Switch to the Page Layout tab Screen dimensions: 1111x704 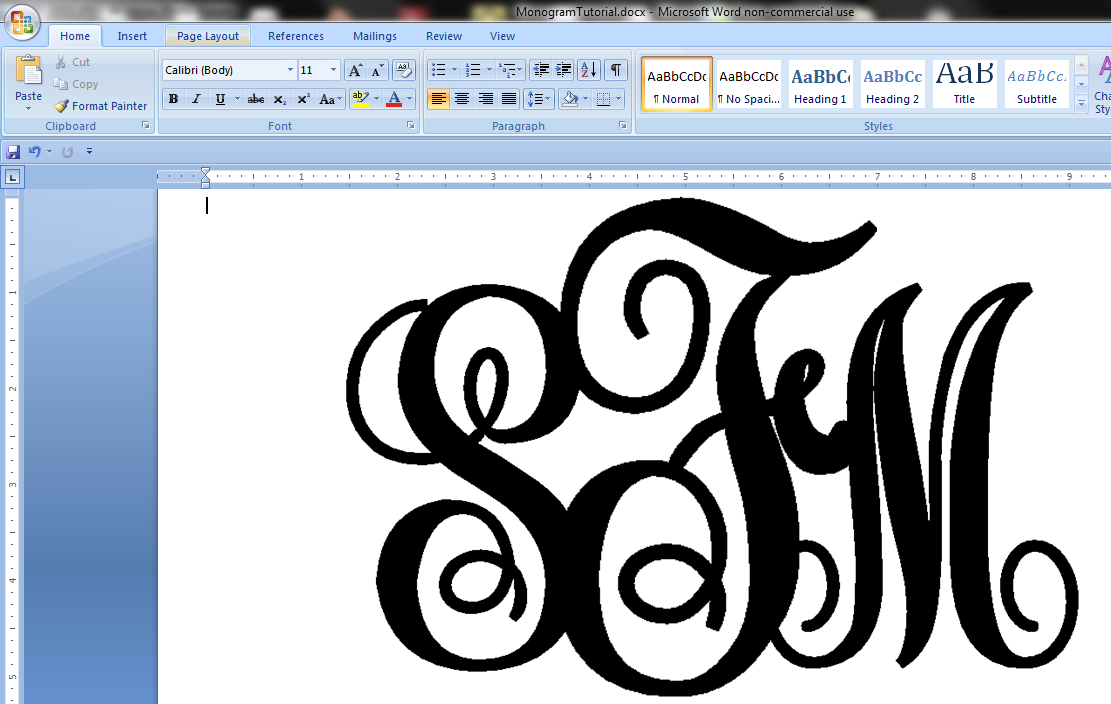(208, 36)
